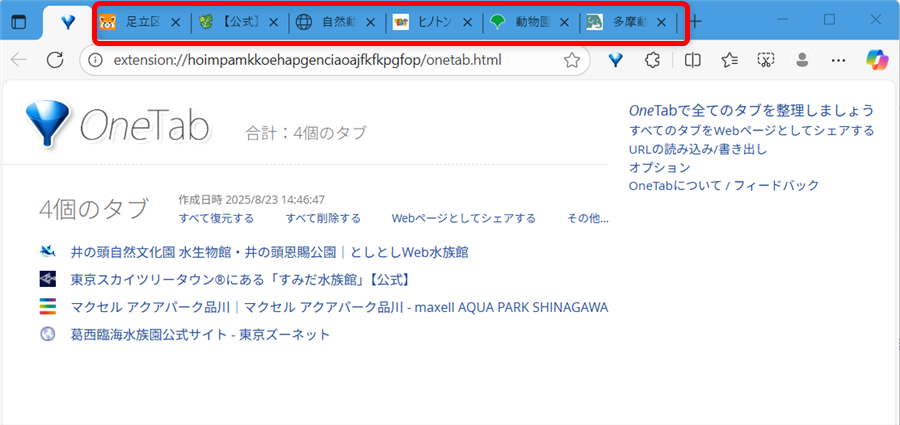Open the Favorites list icon
The width and height of the screenshot is (900, 425).
pos(730,60)
